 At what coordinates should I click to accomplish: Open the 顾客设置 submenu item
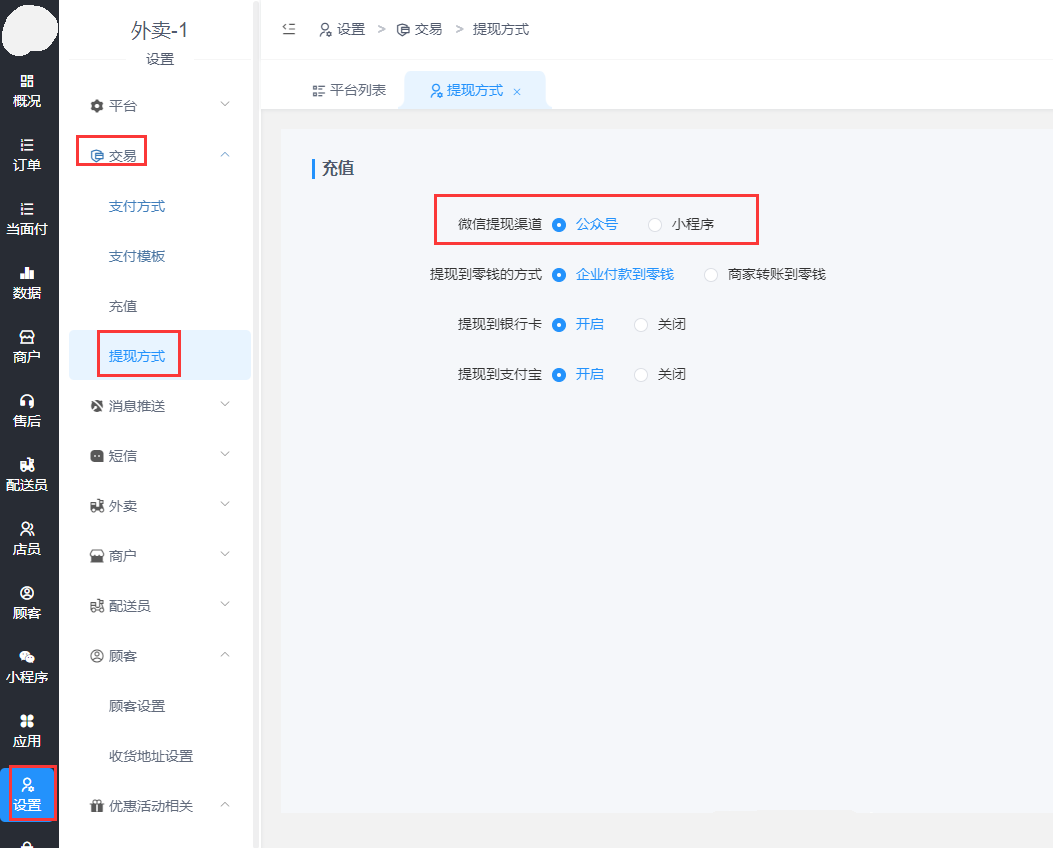tap(137, 706)
